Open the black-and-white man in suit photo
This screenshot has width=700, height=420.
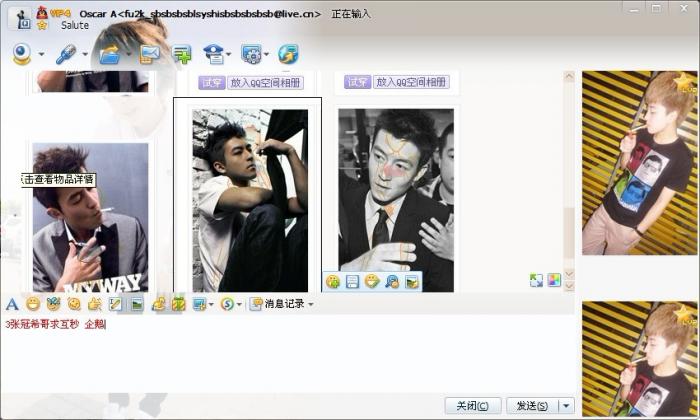(396, 200)
